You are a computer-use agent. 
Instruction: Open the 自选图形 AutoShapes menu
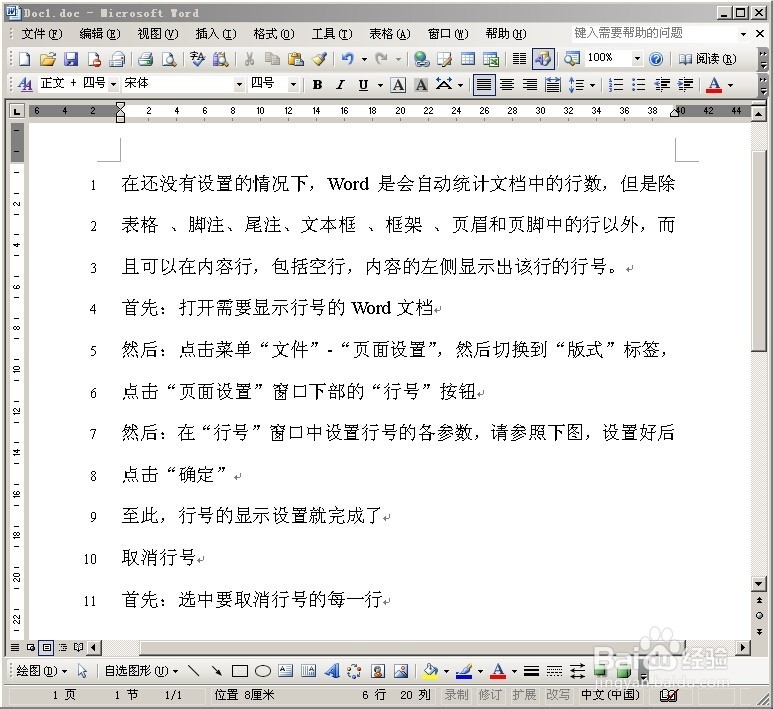click(141, 671)
